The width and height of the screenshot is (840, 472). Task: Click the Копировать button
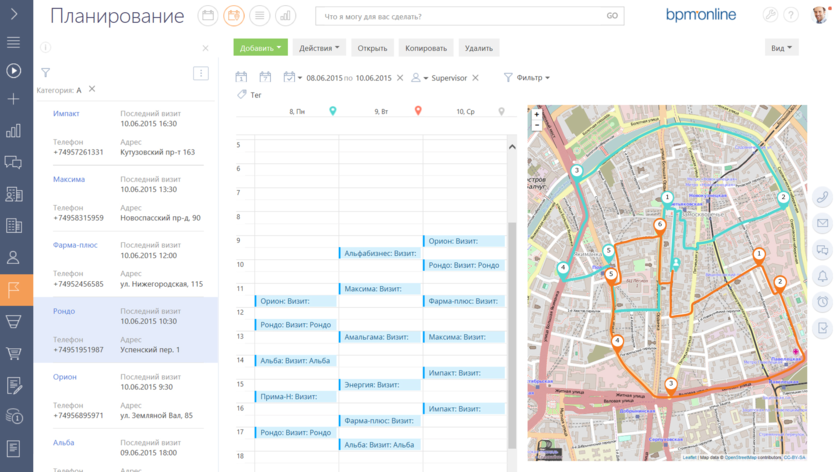(x=426, y=48)
